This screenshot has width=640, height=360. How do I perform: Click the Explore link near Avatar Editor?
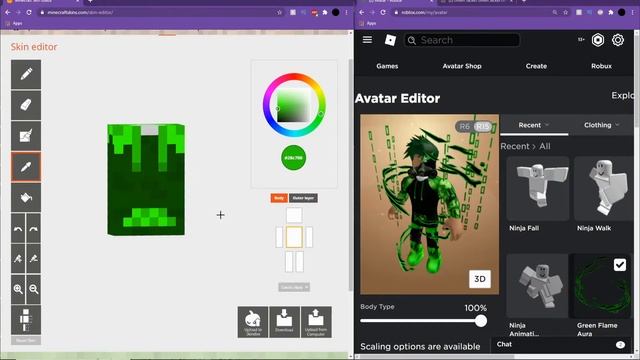click(623, 96)
